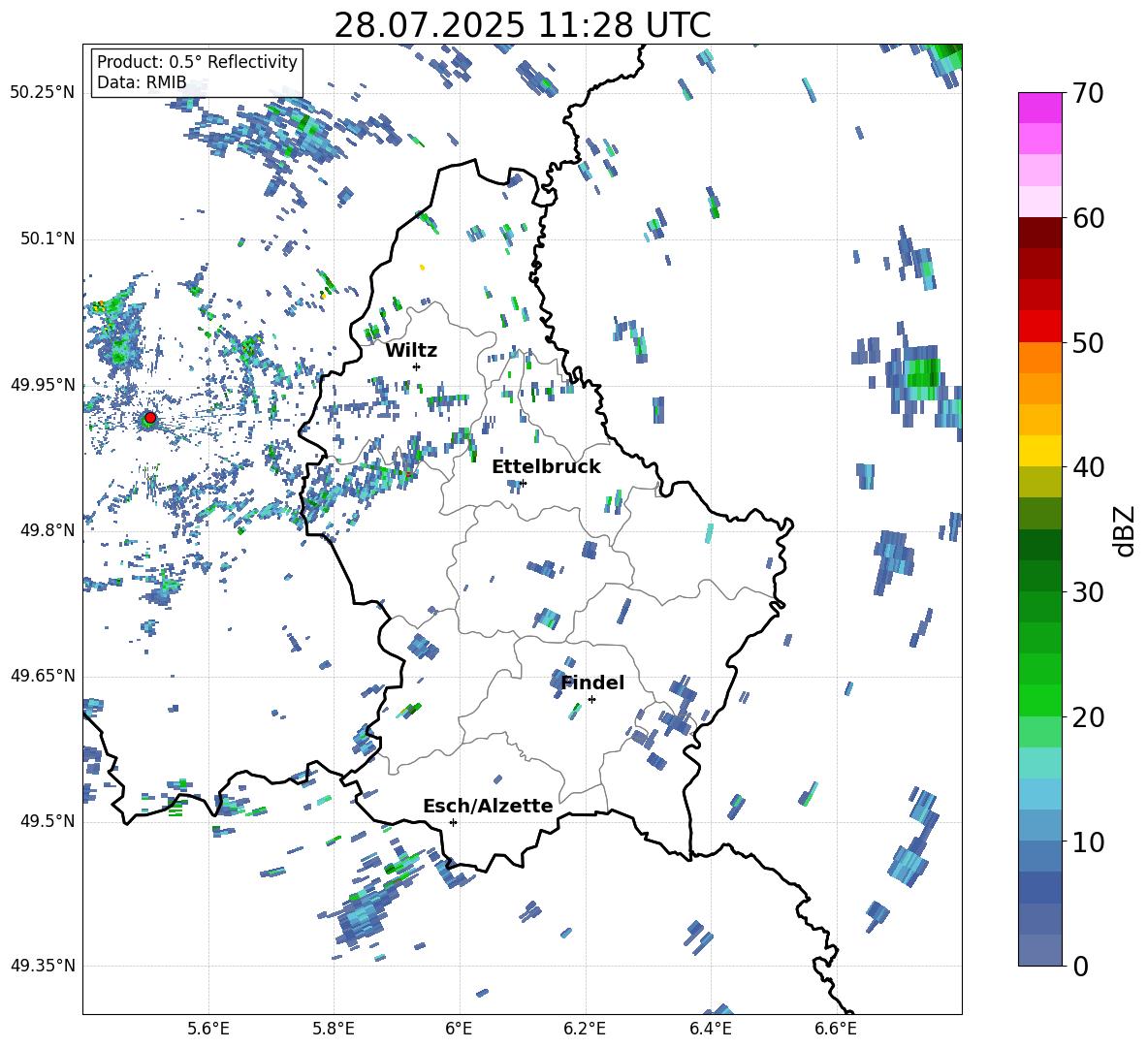This screenshot has width=1148, height=1048.
Task: Click the colorbar 70 tick label
Action: tap(1088, 94)
